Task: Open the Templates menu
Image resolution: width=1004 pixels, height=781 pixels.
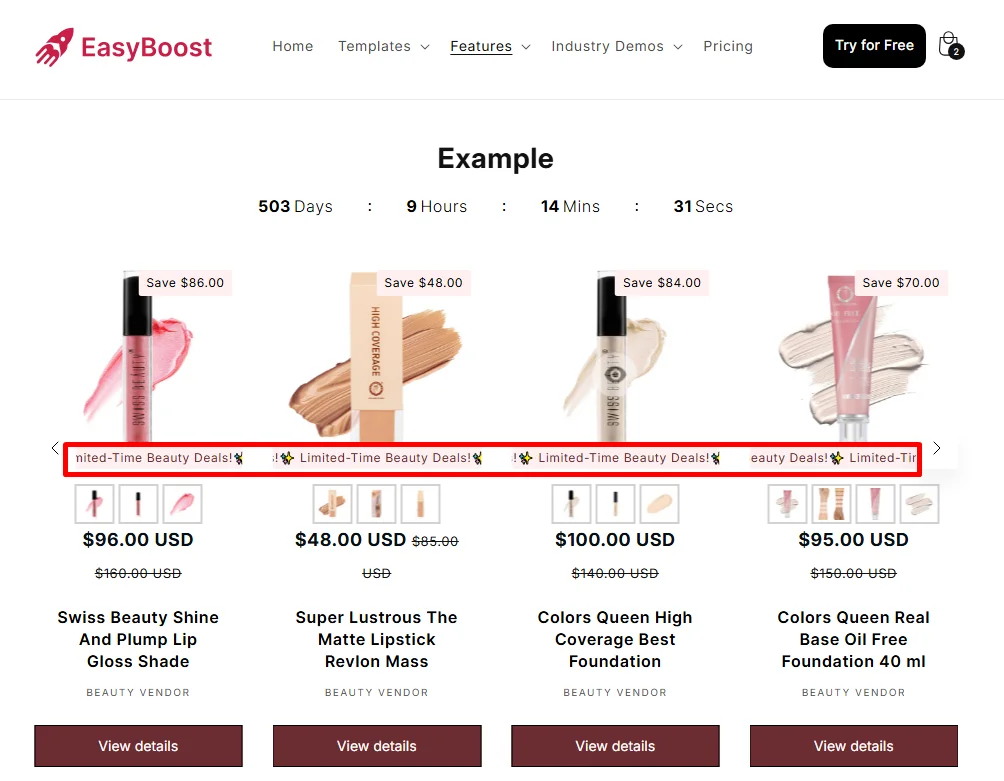Action: (x=375, y=46)
